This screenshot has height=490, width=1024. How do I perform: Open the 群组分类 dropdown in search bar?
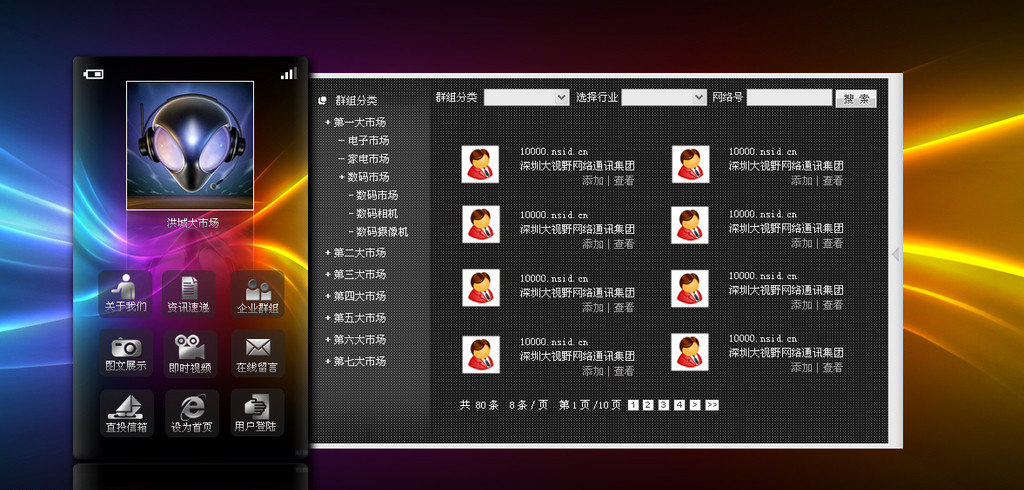[526, 97]
